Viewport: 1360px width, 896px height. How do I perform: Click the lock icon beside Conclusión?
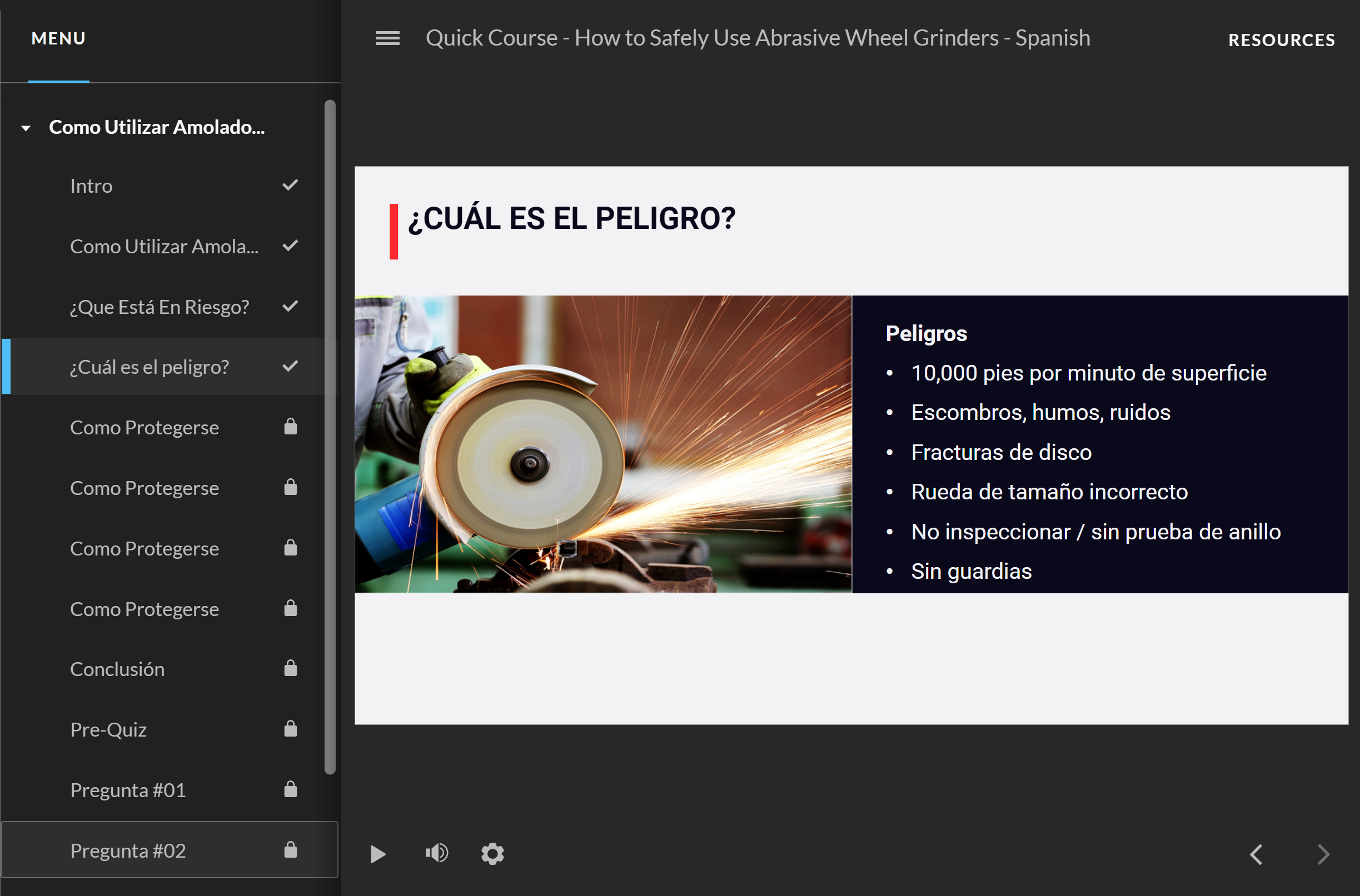pyautogui.click(x=291, y=668)
